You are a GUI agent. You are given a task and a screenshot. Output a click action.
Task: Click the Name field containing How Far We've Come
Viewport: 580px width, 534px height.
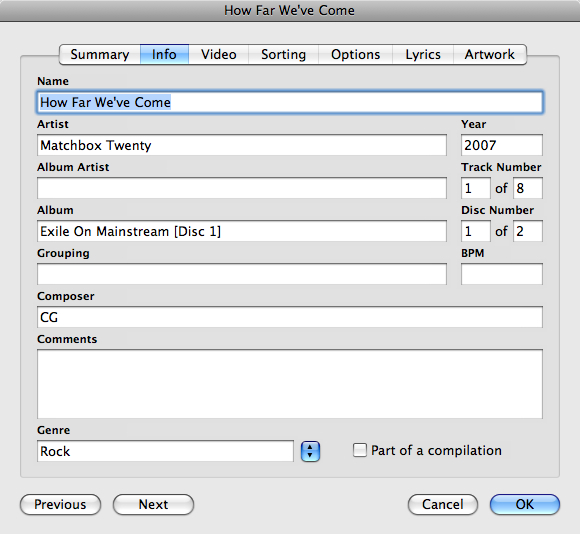(290, 102)
